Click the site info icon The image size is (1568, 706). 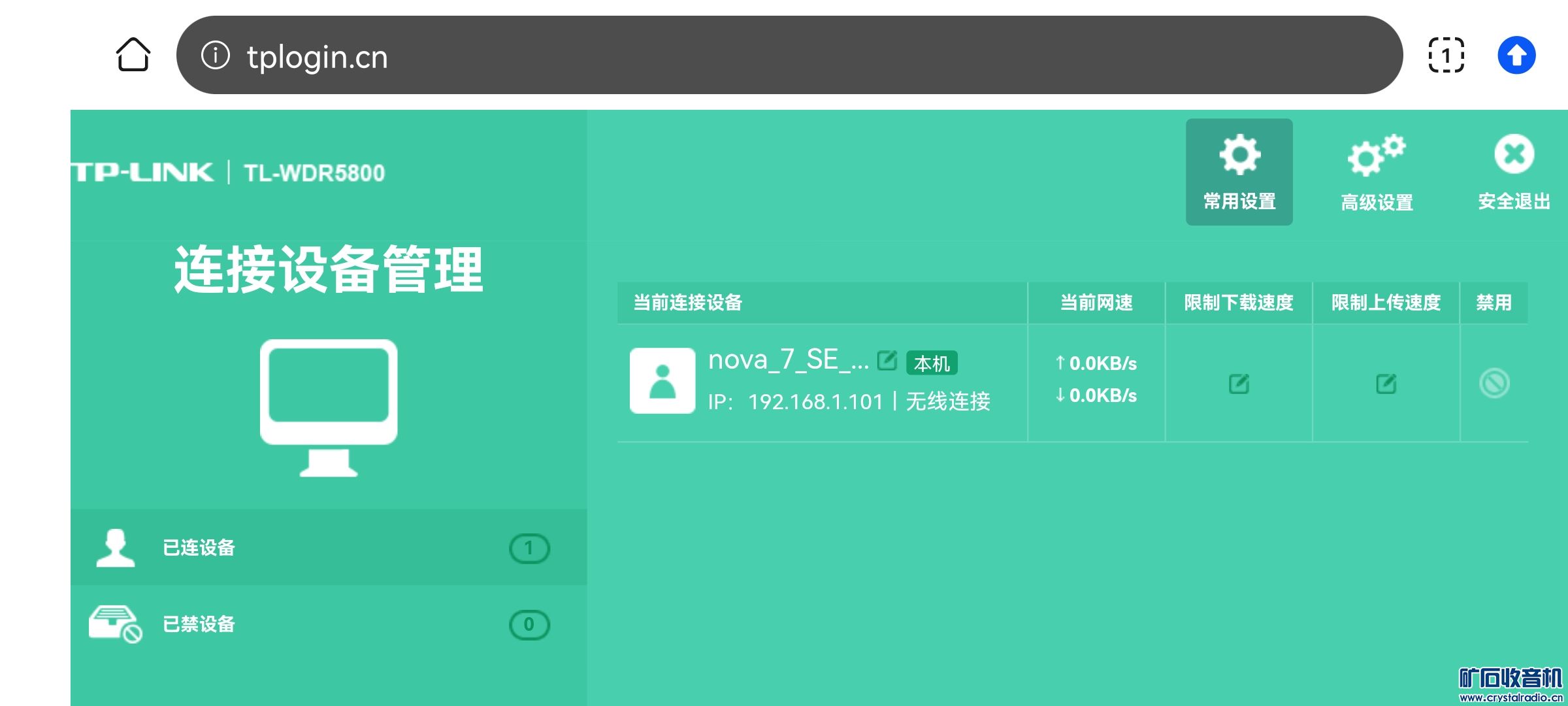(216, 55)
